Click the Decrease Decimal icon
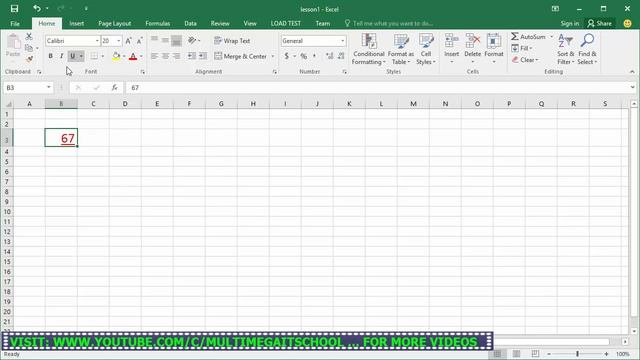The image size is (640, 360). [x=341, y=56]
